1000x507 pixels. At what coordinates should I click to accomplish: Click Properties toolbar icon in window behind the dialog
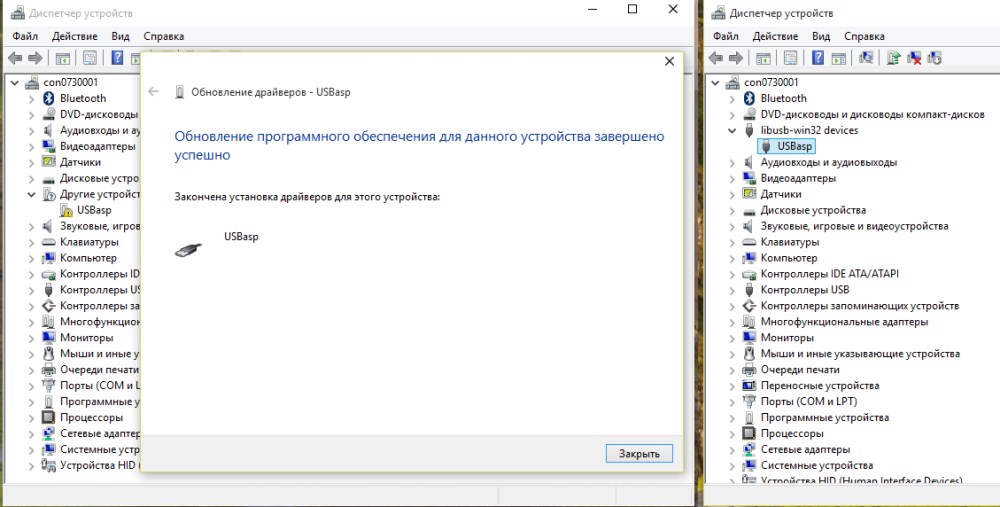(x=90, y=58)
